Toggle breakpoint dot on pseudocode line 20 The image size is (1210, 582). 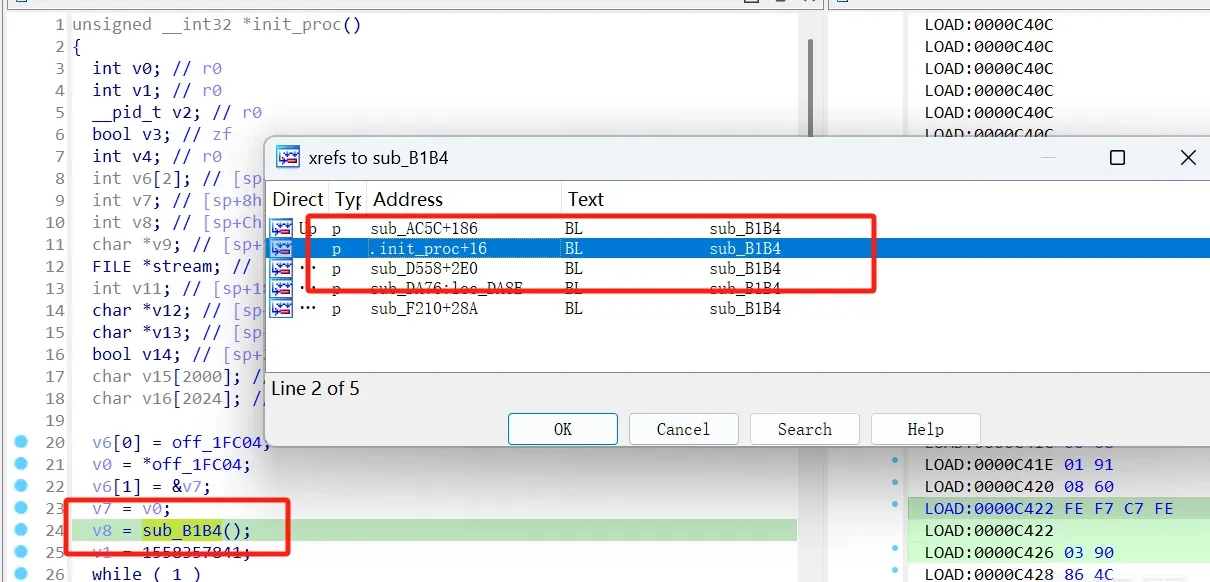tap(20, 442)
